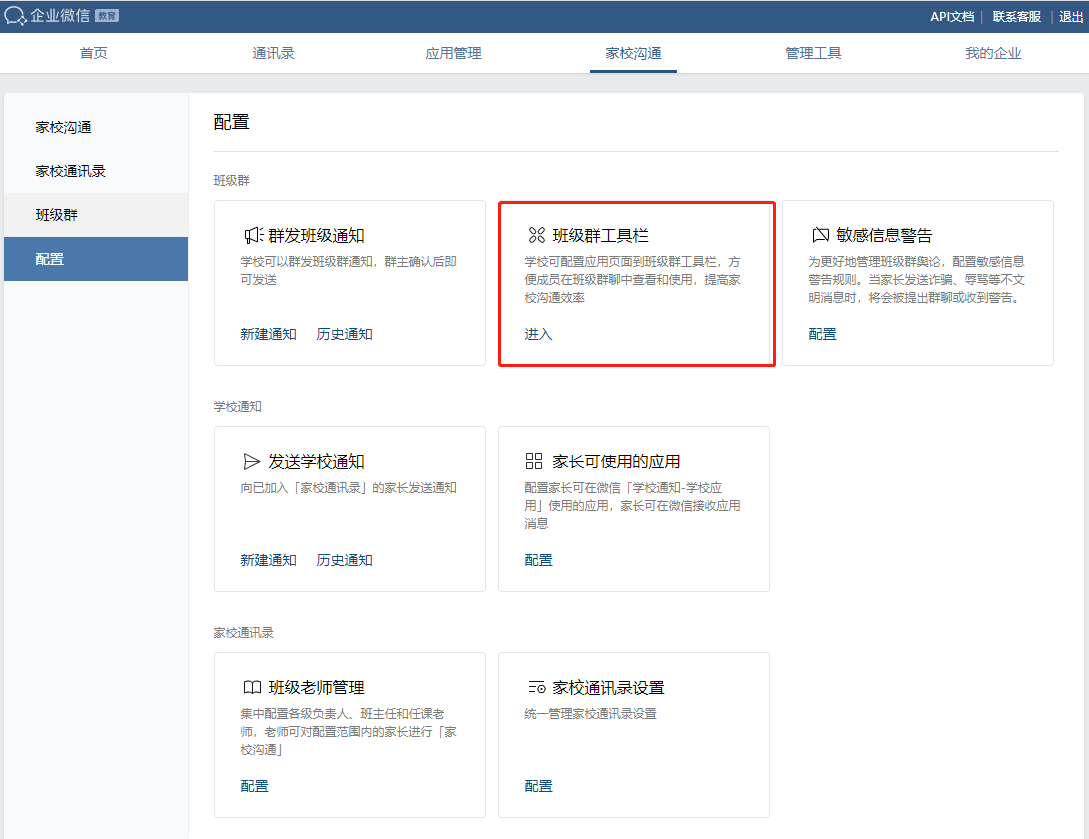Screen dimensions: 1089x839
Task: Click 新建通知 under 群发班级通知
Action: tap(269, 334)
